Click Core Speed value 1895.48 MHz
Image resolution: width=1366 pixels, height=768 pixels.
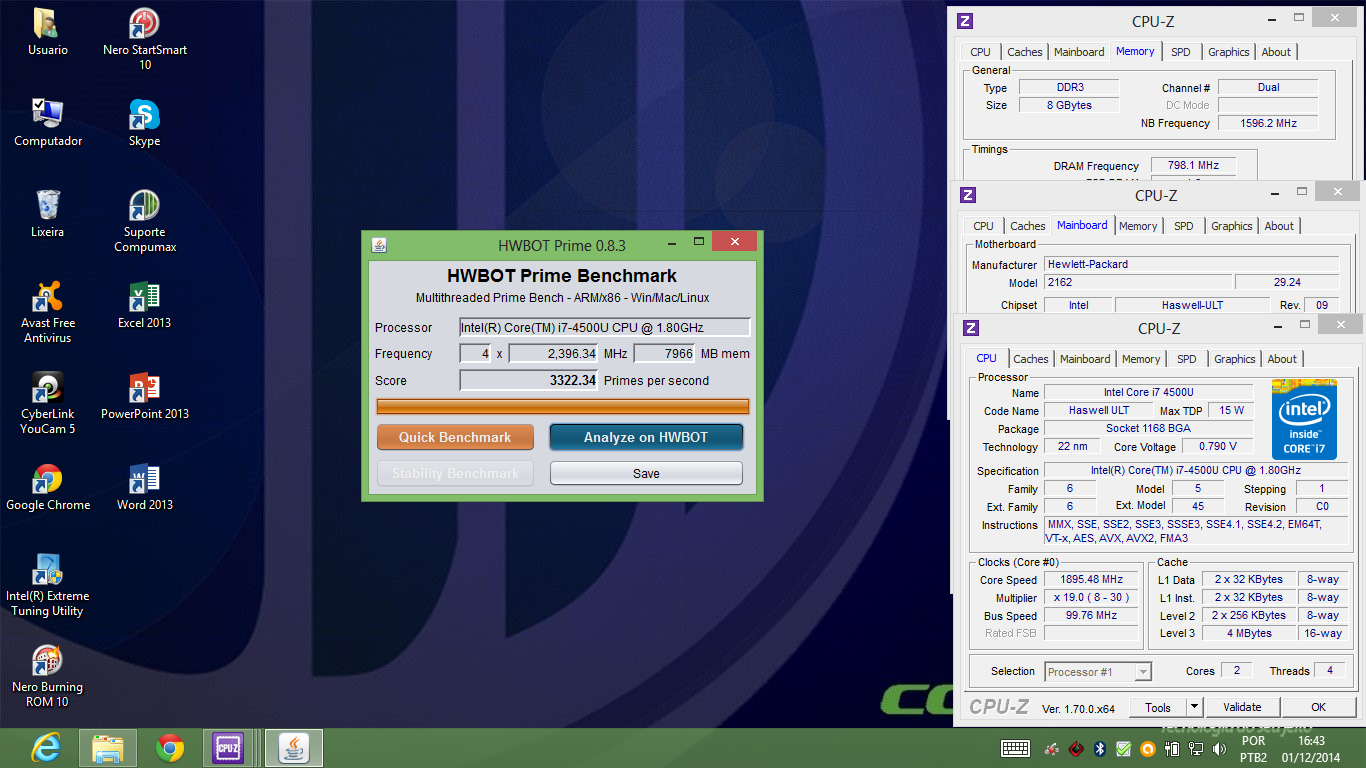(1091, 579)
